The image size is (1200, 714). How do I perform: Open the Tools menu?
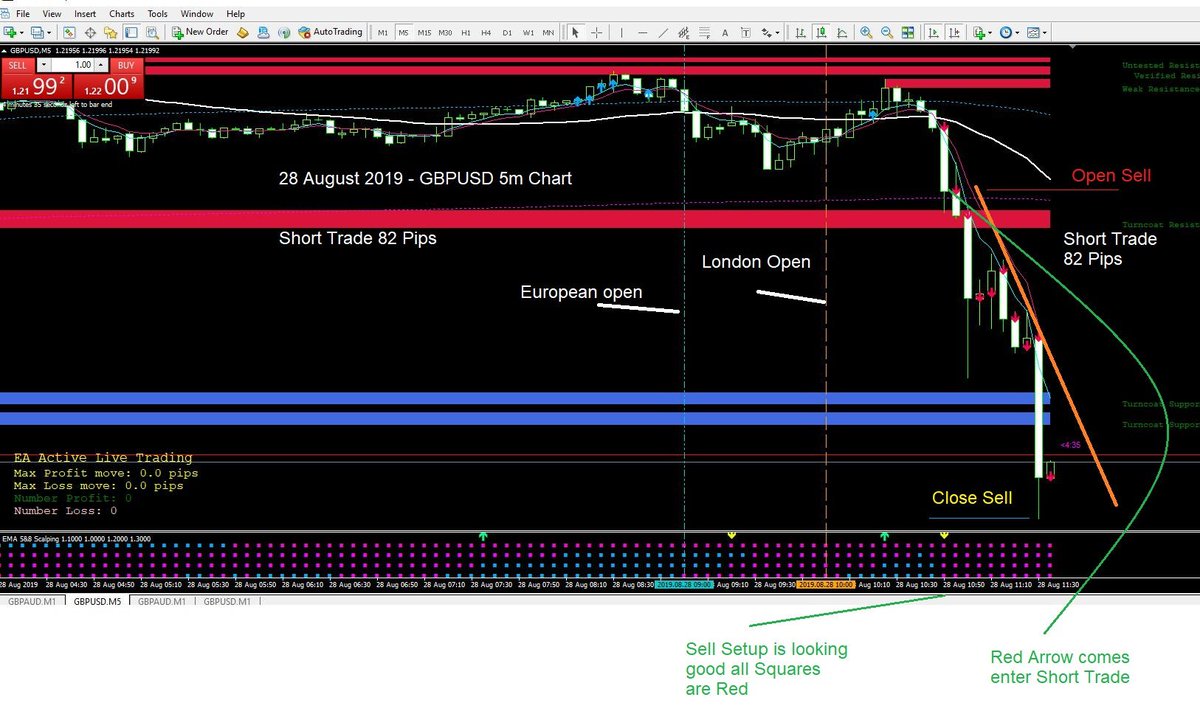click(158, 14)
